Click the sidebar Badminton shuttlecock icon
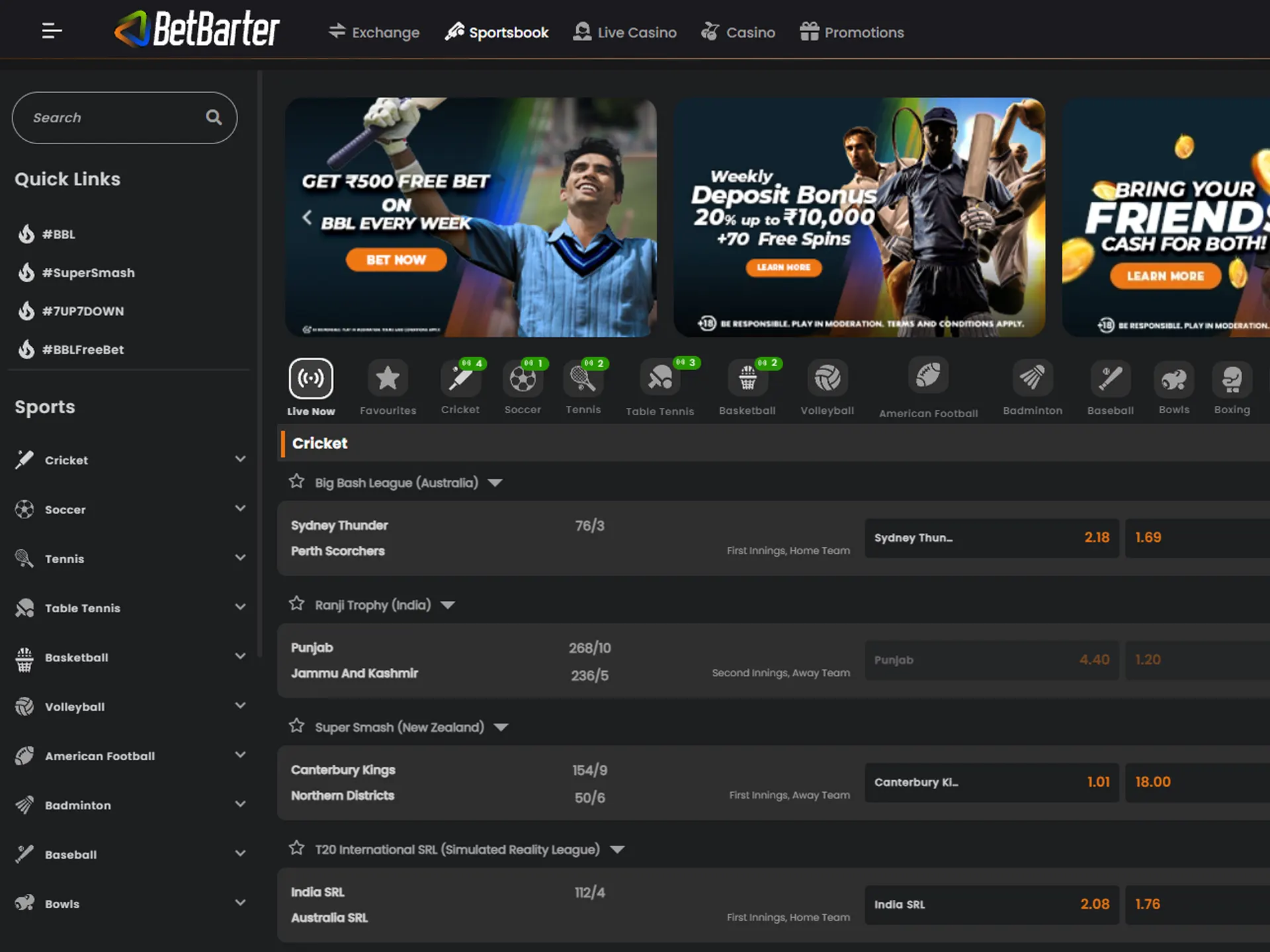Image resolution: width=1270 pixels, height=952 pixels. (x=24, y=805)
